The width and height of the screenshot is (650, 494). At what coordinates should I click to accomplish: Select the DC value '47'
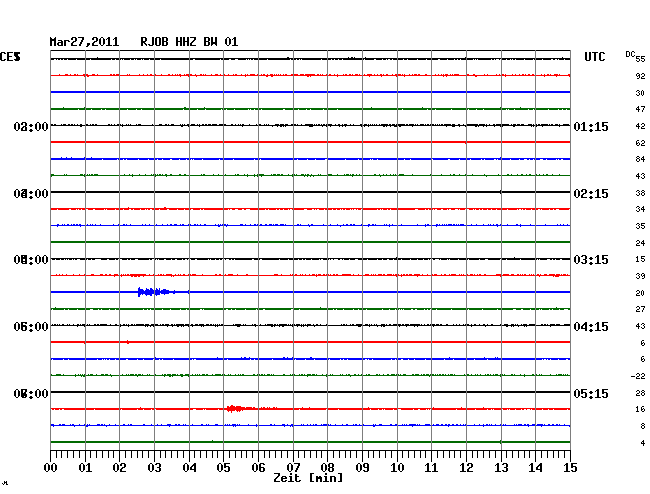(x=640, y=109)
